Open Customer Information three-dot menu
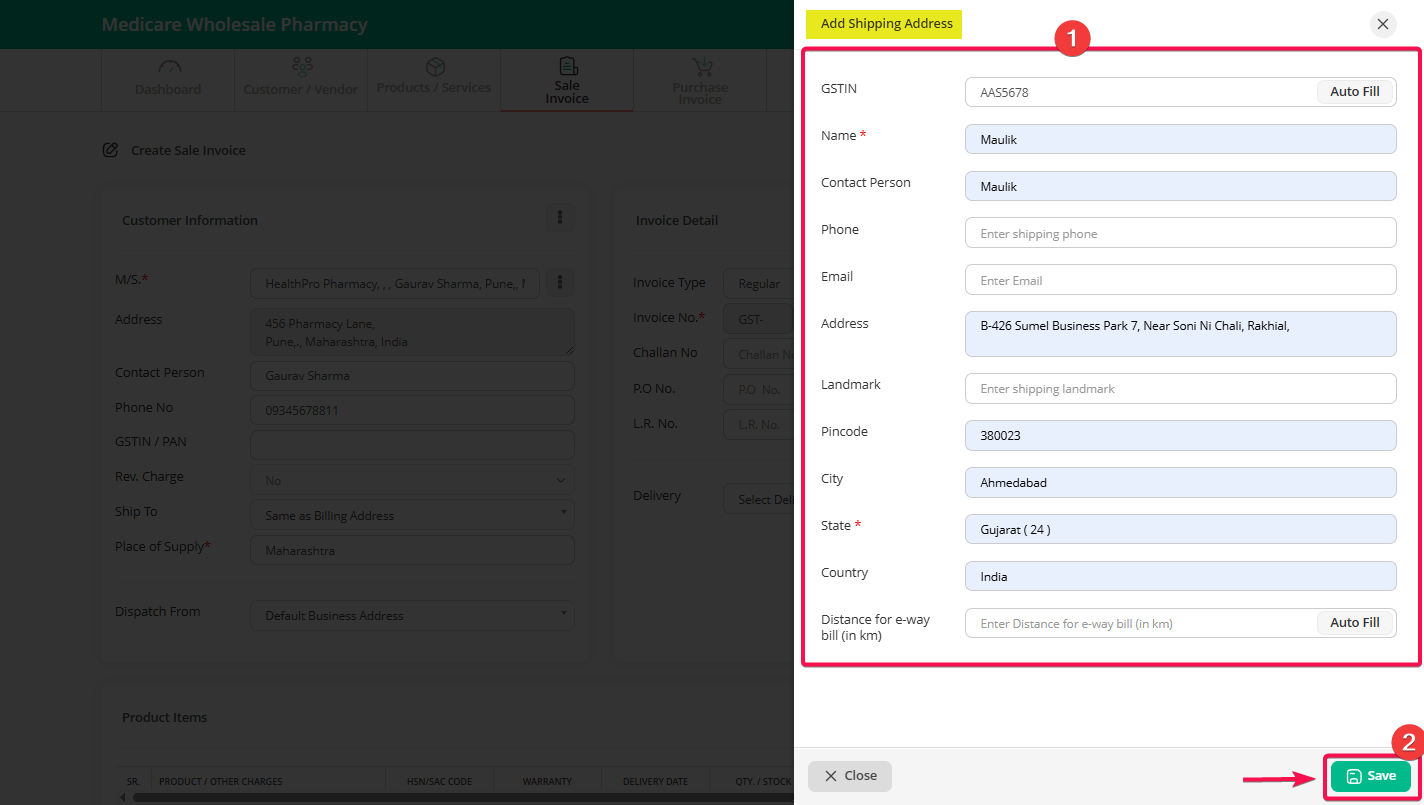This screenshot has height=805, width=1424. click(560, 217)
